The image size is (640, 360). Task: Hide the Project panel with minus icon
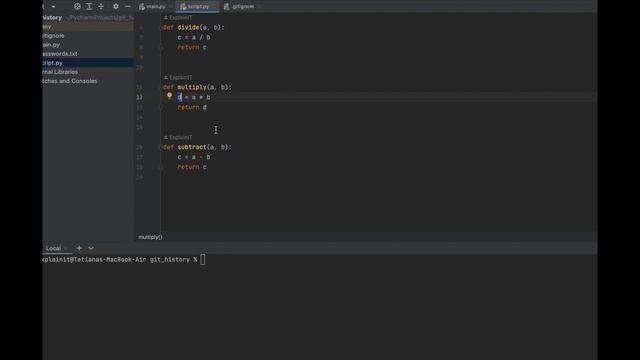pos(128,7)
